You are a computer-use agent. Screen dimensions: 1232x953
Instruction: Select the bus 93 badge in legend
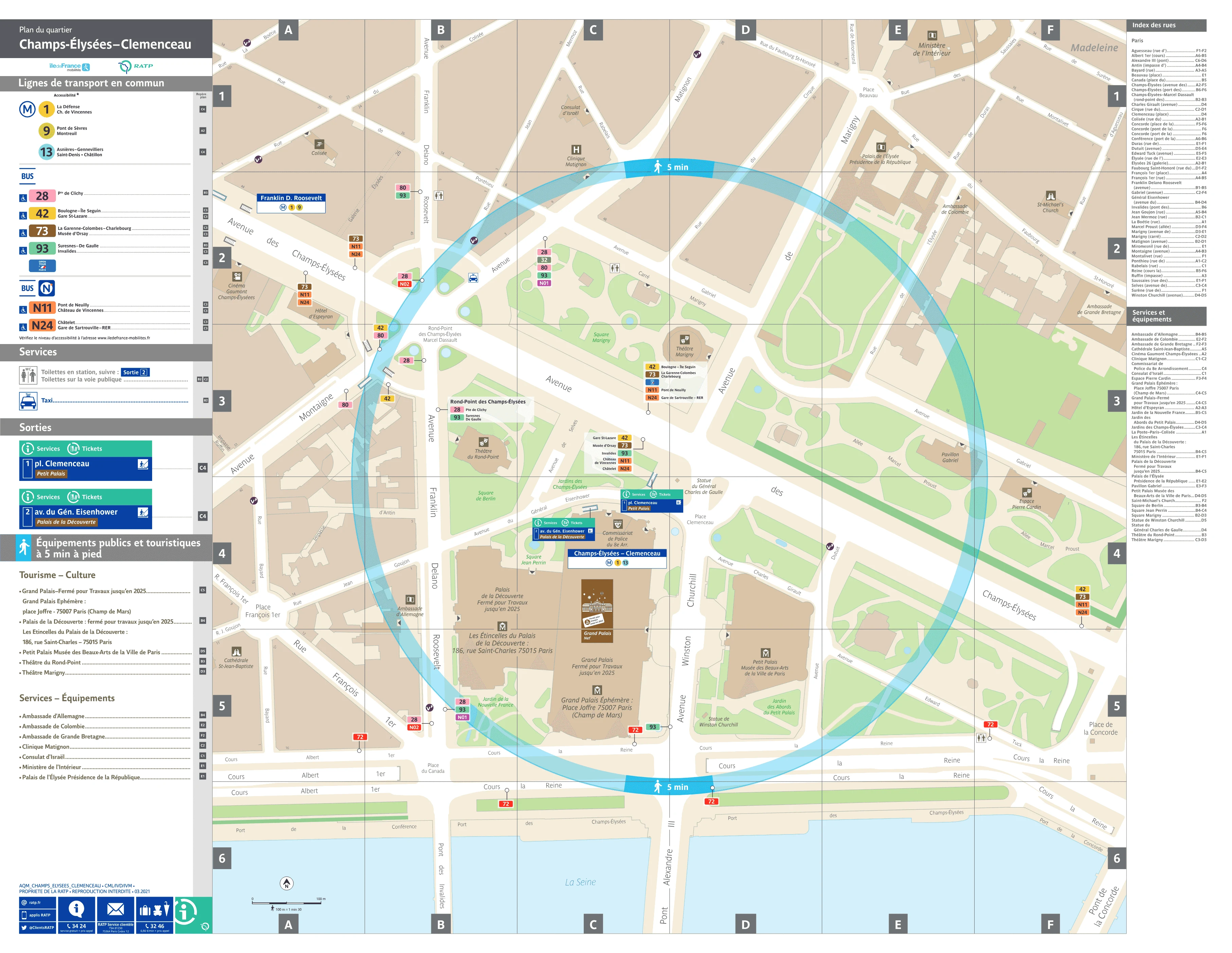[x=42, y=248]
